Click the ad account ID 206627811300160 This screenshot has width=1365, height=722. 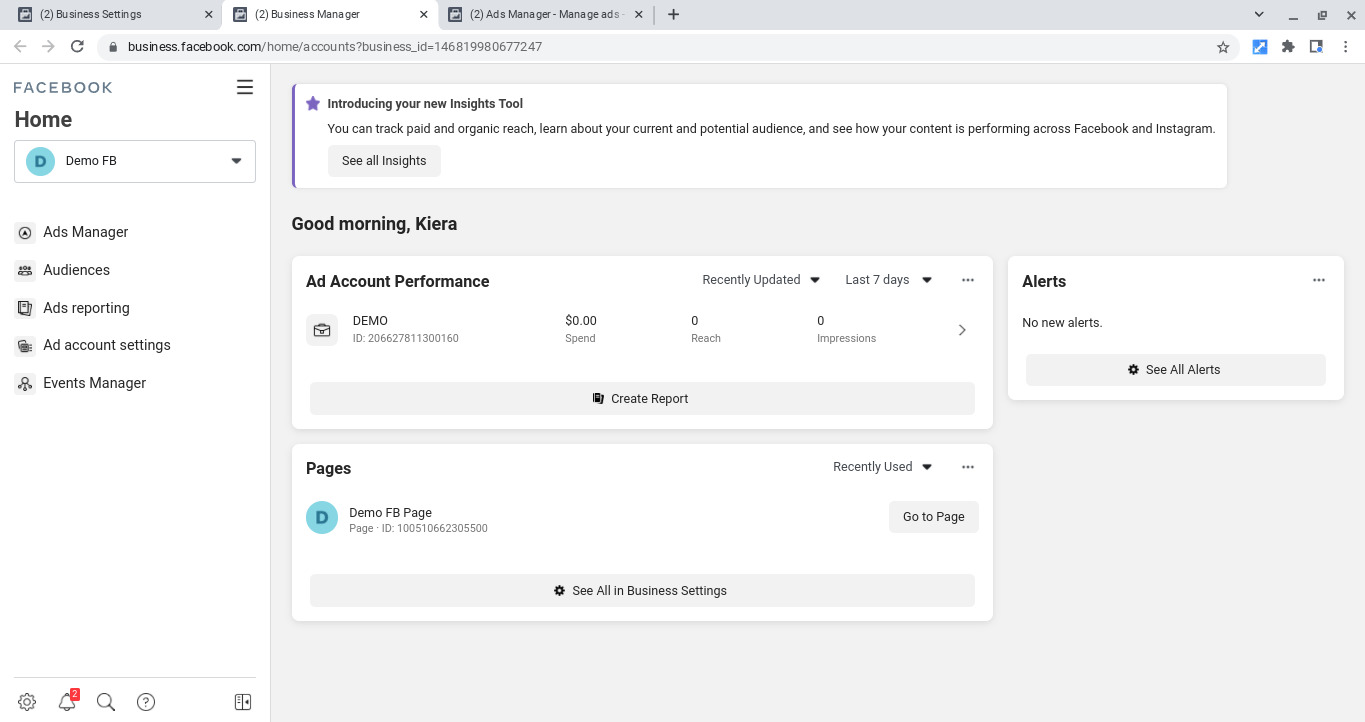pos(406,338)
